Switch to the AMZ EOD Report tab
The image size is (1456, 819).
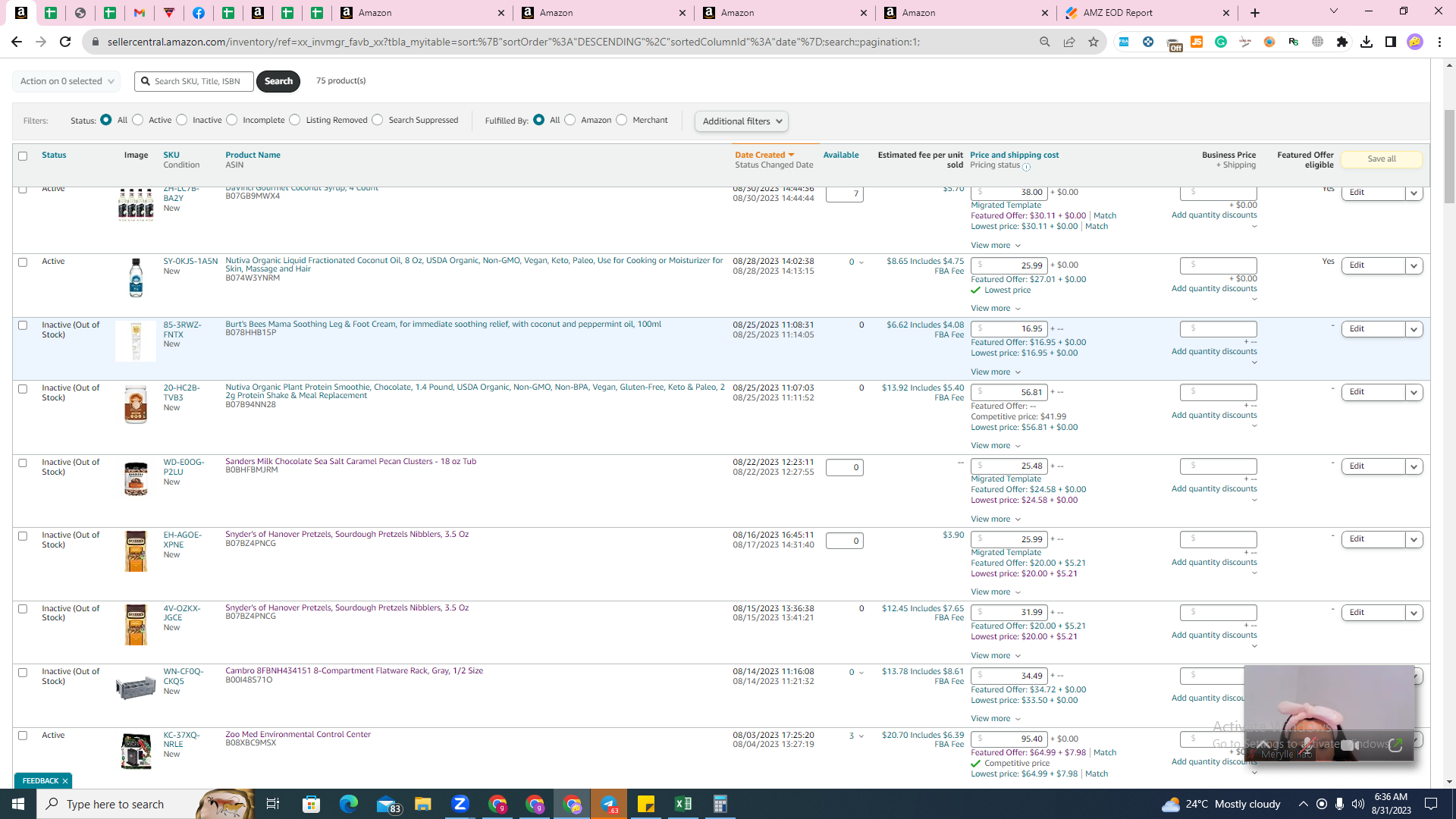1148,13
